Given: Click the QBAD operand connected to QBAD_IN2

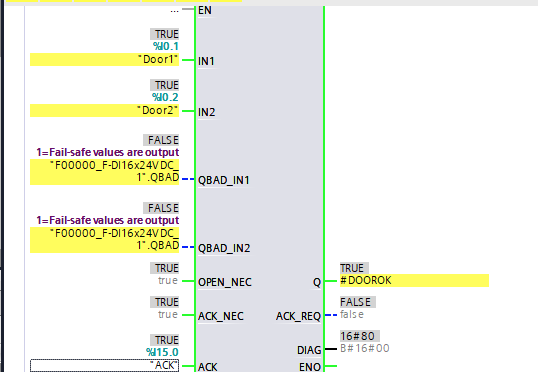Looking at the screenshot, I should click(104, 240).
